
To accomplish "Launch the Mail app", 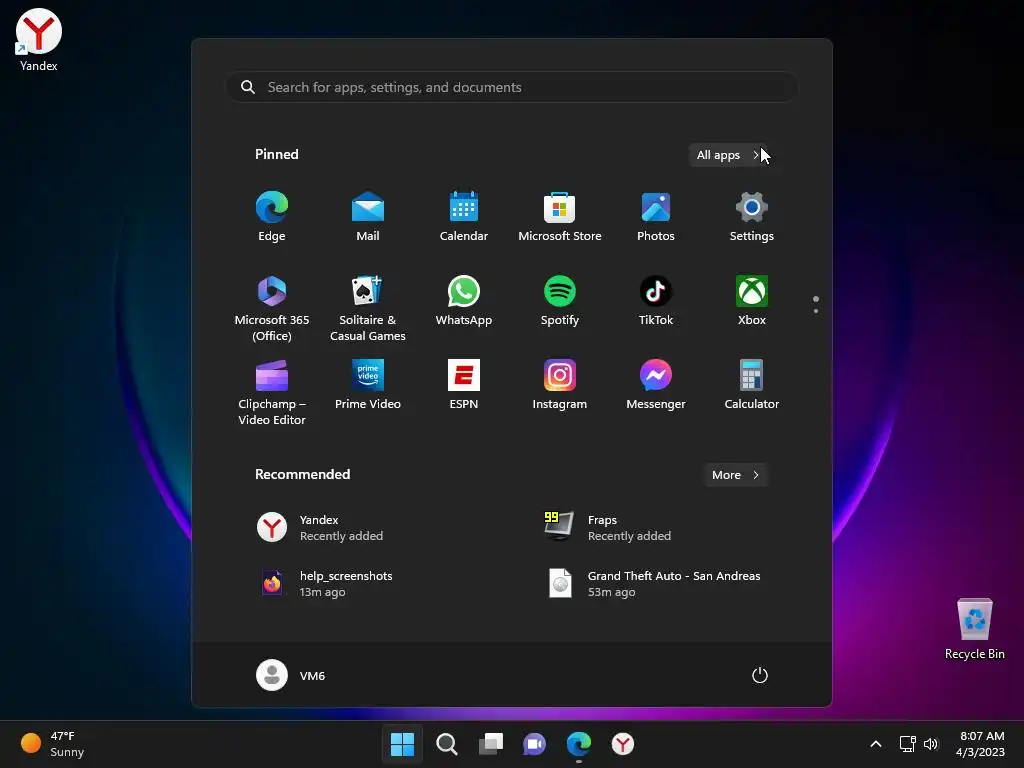I will click(368, 217).
